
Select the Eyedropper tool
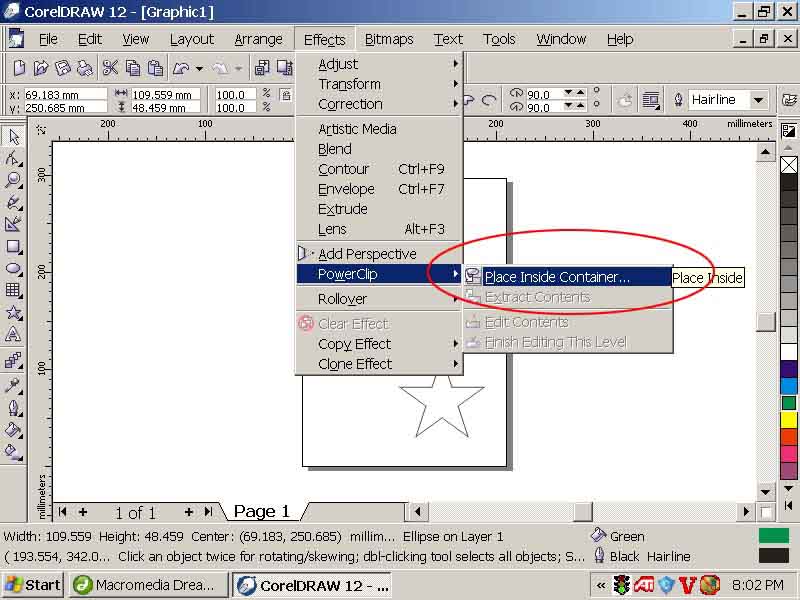point(13,385)
